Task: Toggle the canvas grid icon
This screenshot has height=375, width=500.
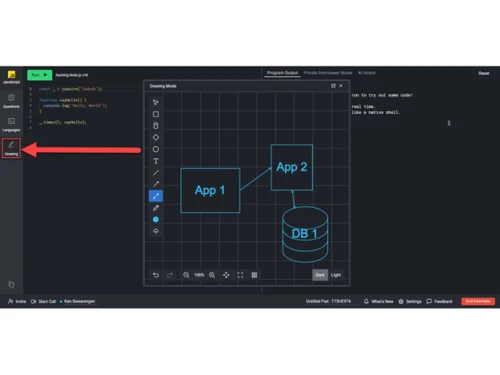Action: [x=254, y=275]
